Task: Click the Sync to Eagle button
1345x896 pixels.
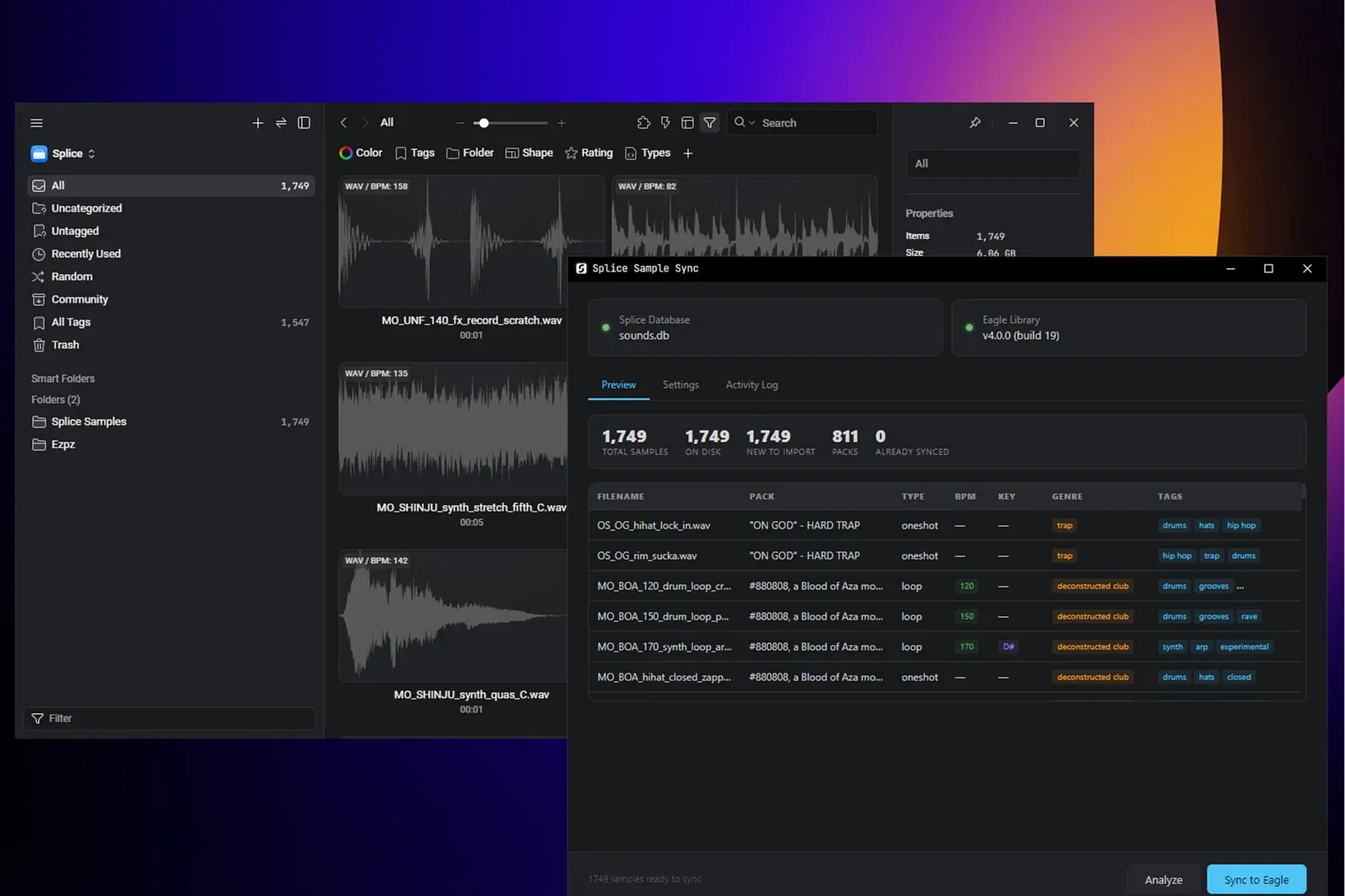Action: tap(1256, 879)
